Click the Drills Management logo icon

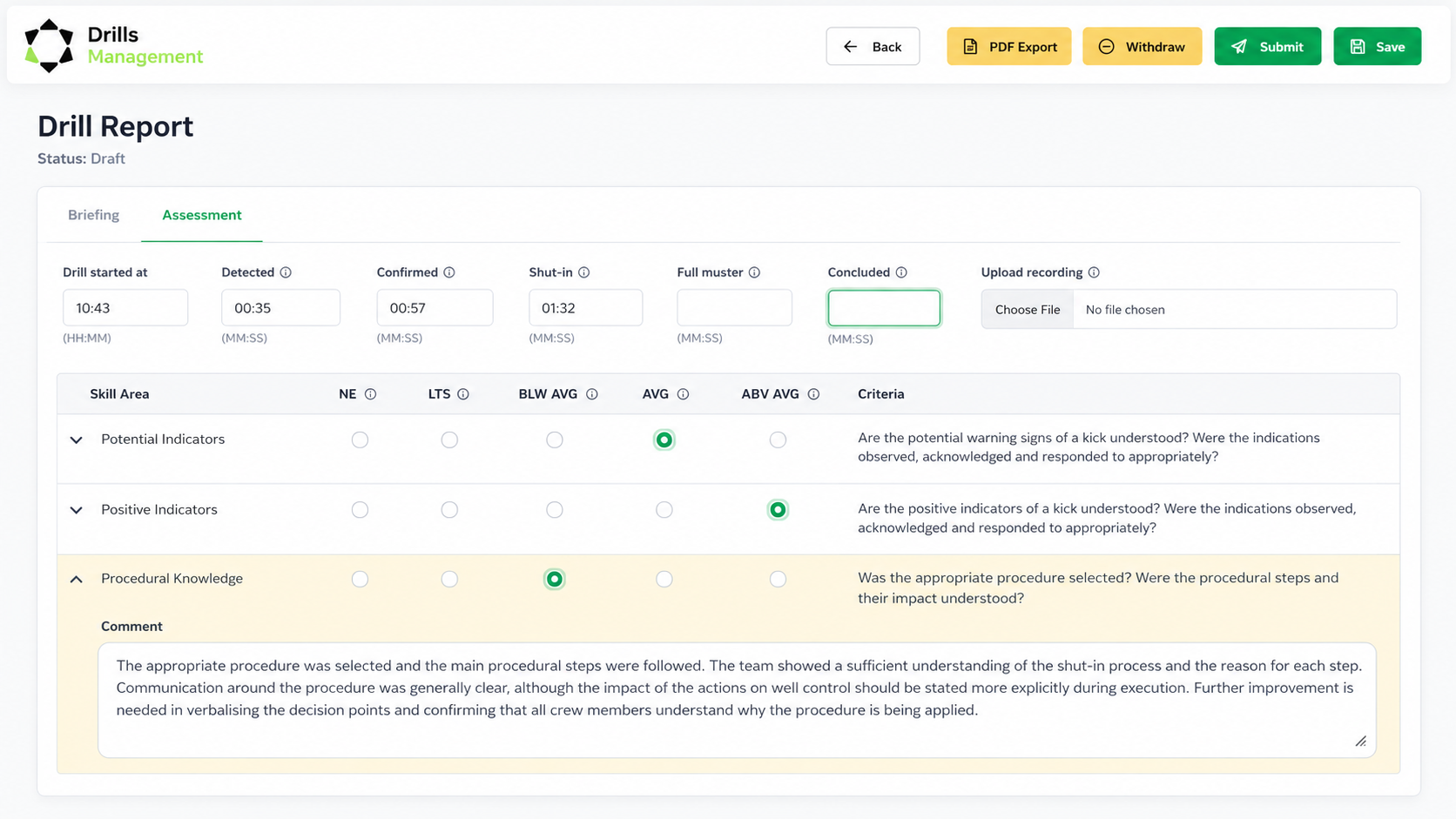coord(49,45)
